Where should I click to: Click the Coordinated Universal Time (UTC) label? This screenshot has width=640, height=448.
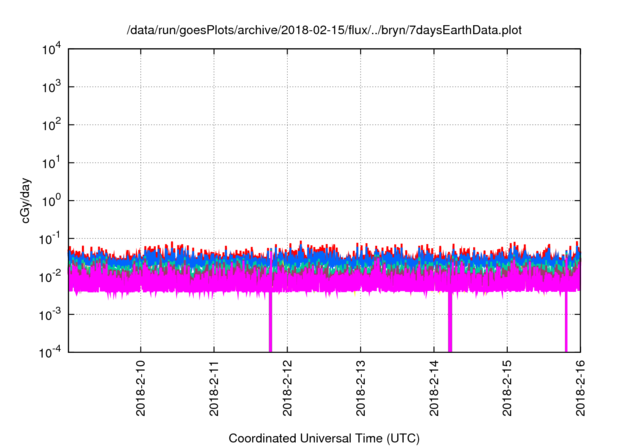click(324, 438)
